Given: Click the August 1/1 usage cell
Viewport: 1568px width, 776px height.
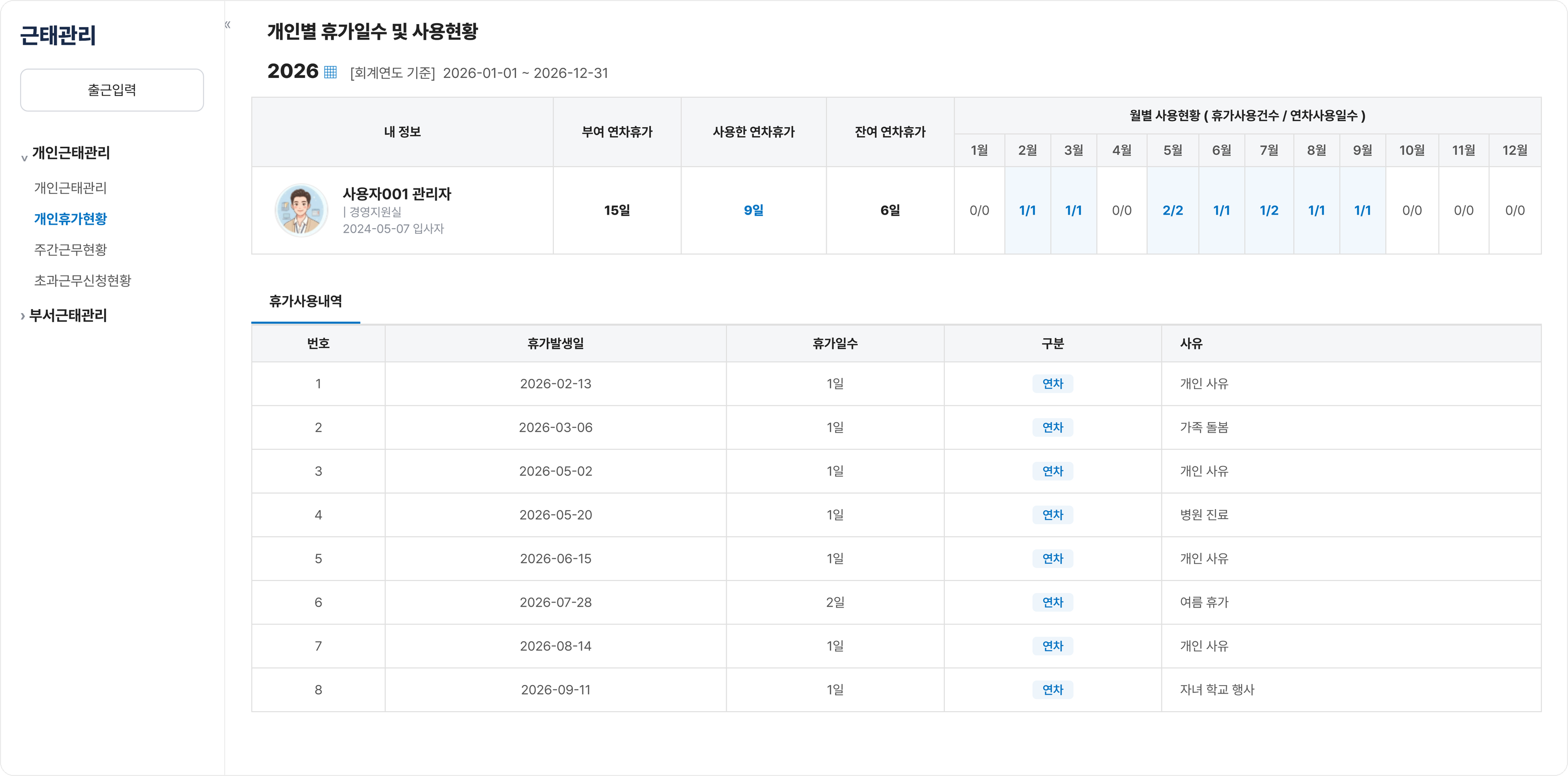Looking at the screenshot, I should tap(1317, 211).
